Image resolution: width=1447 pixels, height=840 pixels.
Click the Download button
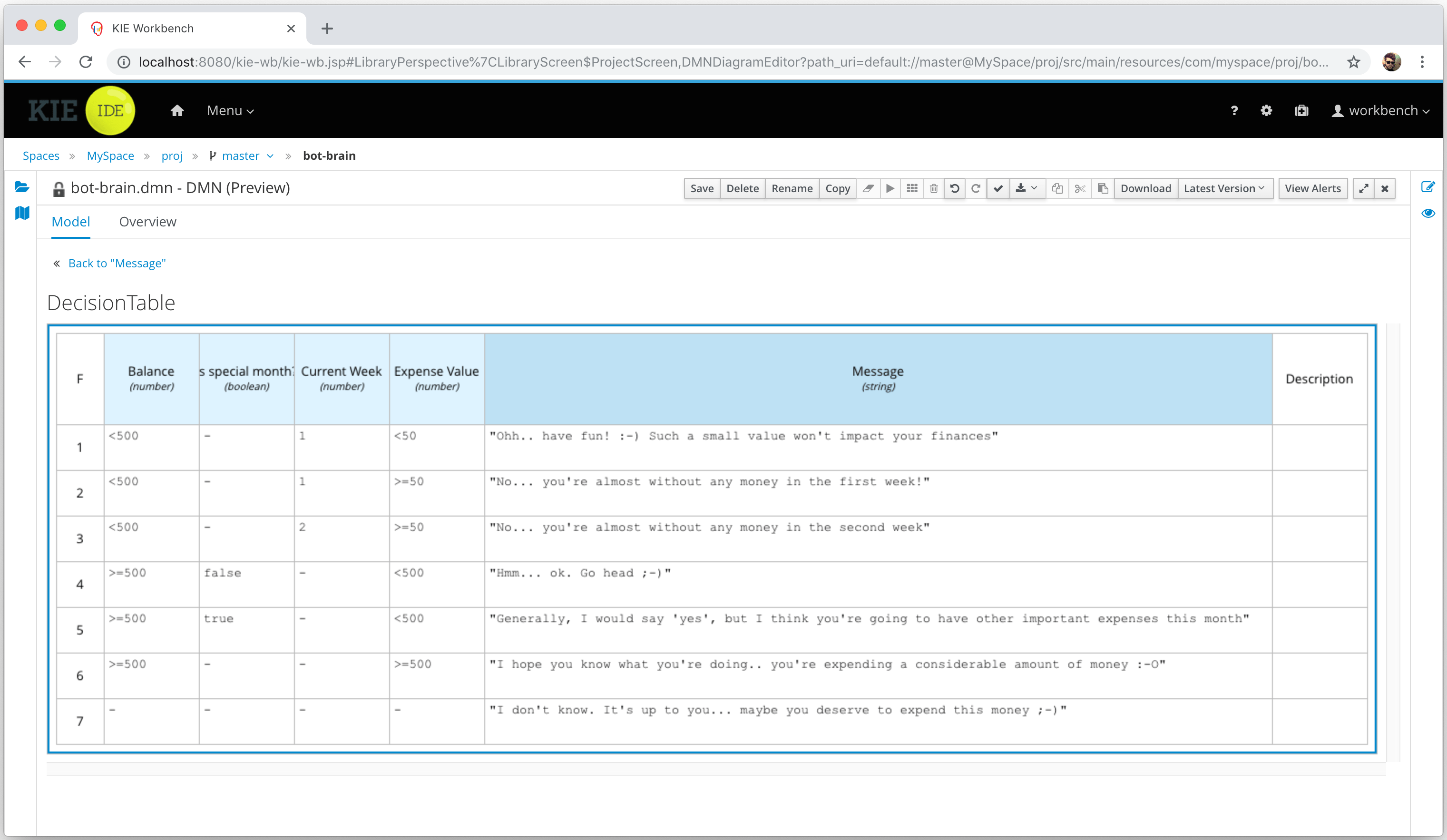coord(1145,188)
